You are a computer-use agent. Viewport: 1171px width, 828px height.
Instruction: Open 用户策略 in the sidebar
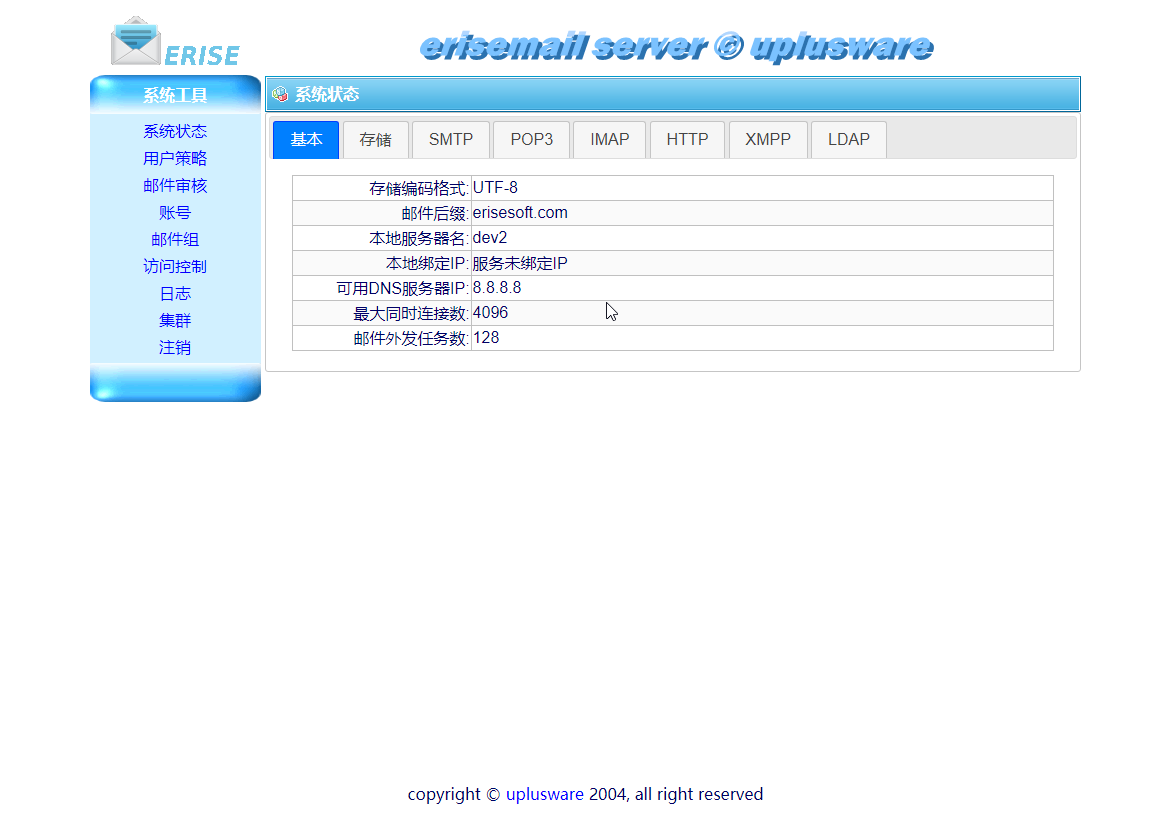[175, 158]
